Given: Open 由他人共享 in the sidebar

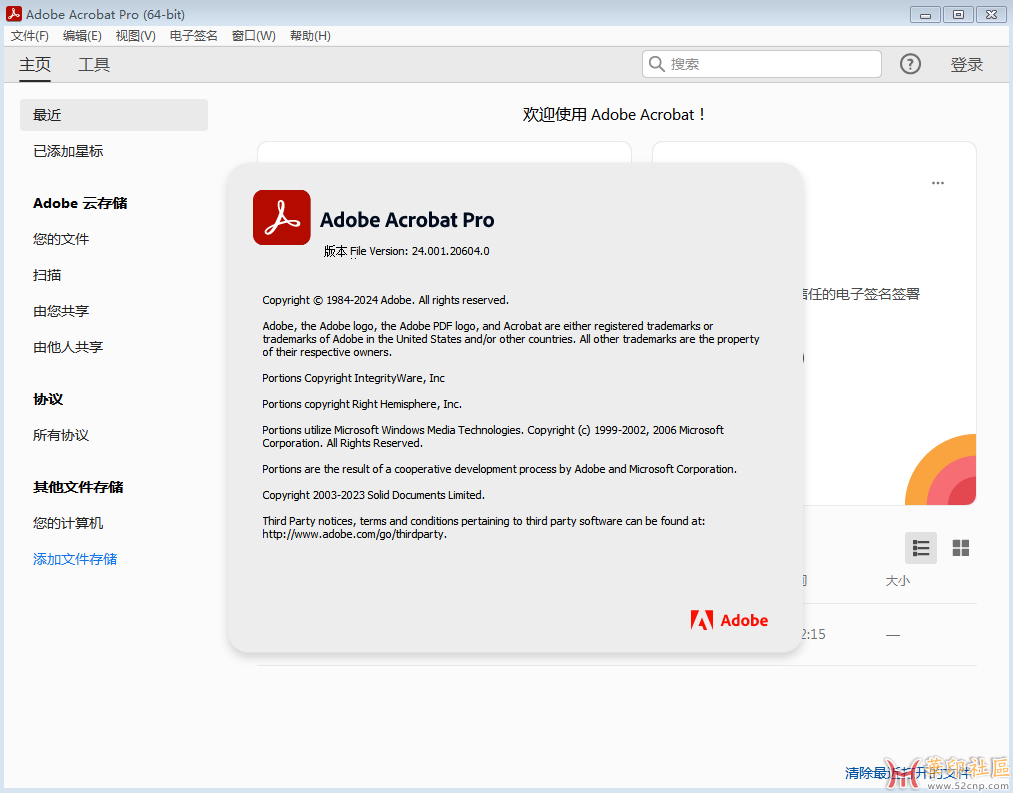Looking at the screenshot, I should pyautogui.click(x=68, y=347).
